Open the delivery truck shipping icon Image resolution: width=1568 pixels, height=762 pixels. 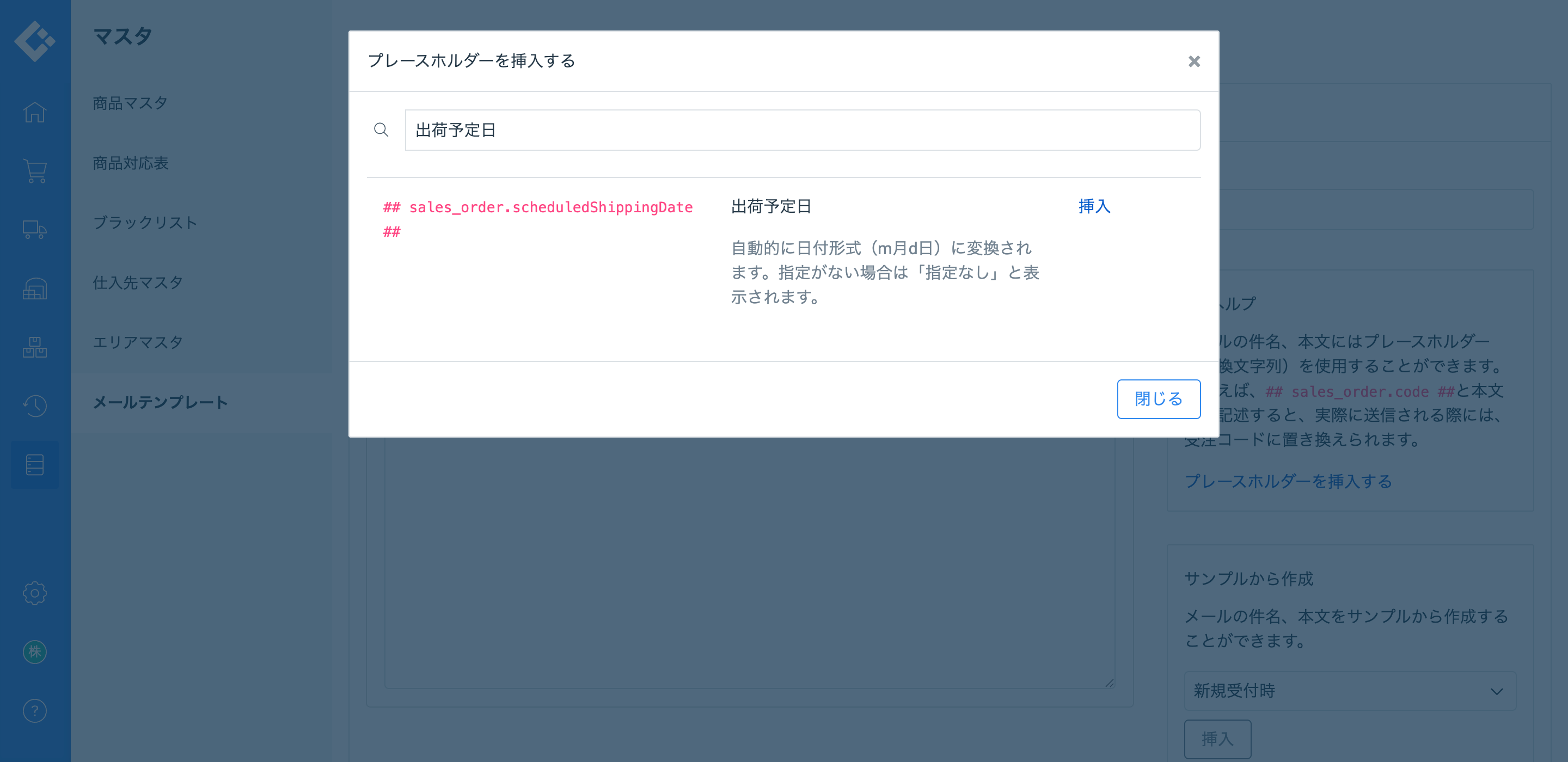(x=35, y=230)
